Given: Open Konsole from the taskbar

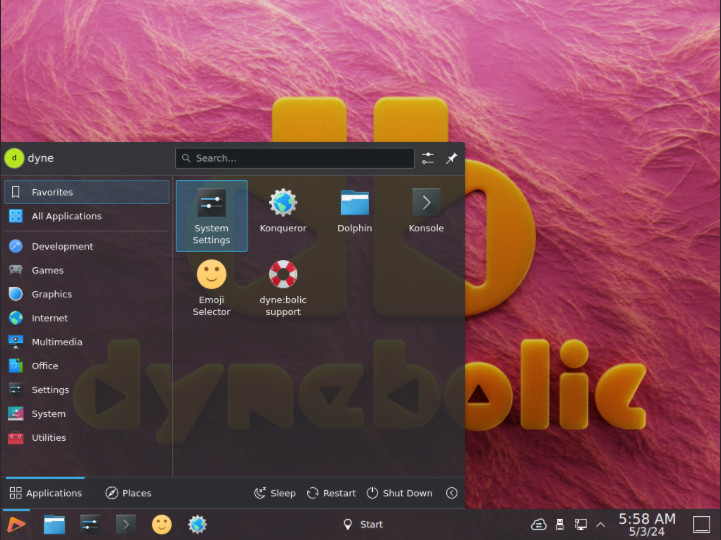Looking at the screenshot, I should pyautogui.click(x=126, y=524).
